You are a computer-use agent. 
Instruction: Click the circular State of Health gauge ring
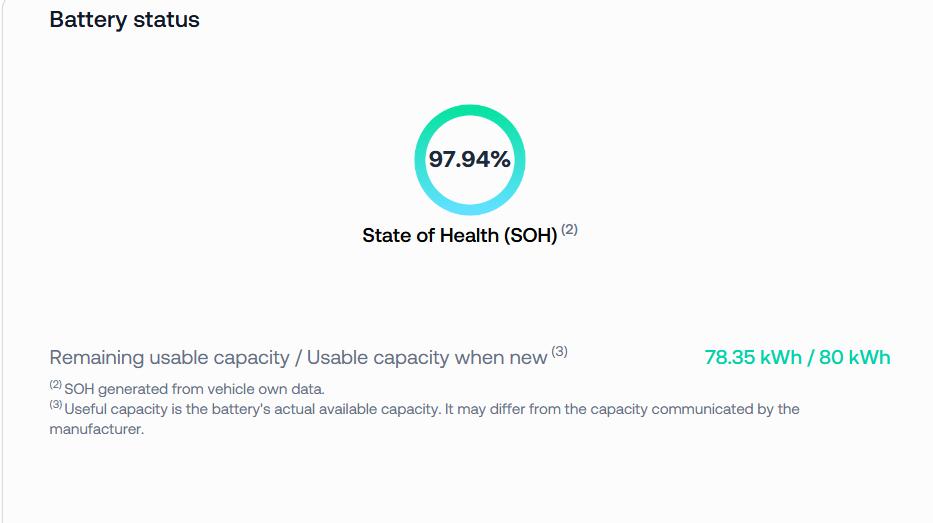469,159
